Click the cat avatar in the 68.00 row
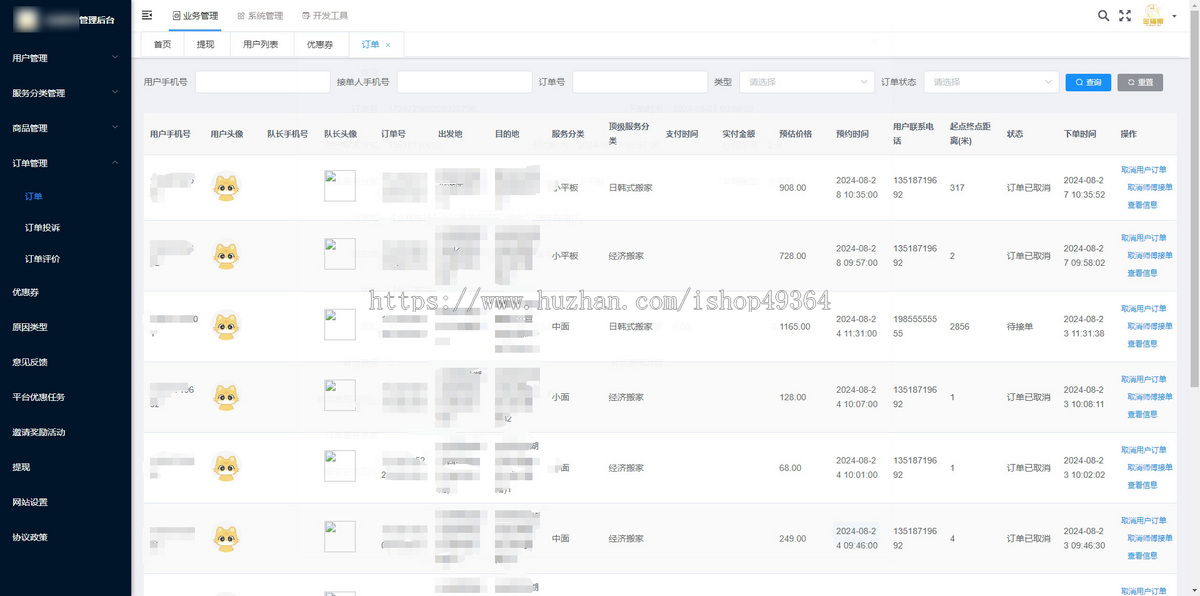 [227, 467]
